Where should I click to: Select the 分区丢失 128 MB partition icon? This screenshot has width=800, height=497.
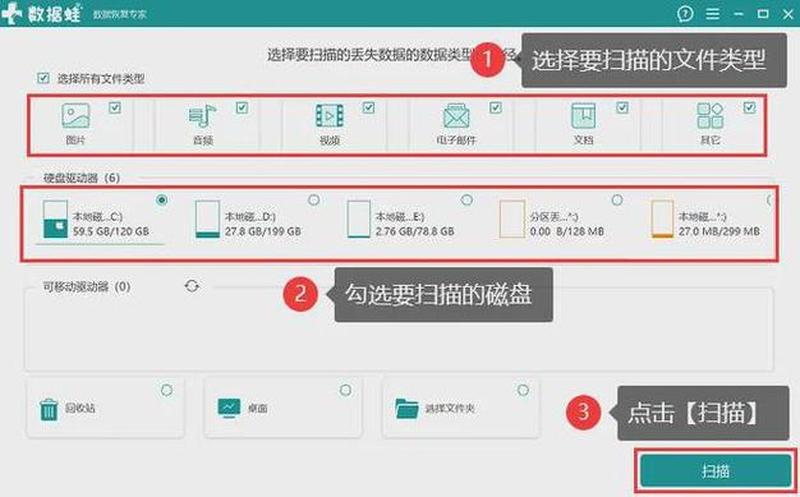coord(512,219)
